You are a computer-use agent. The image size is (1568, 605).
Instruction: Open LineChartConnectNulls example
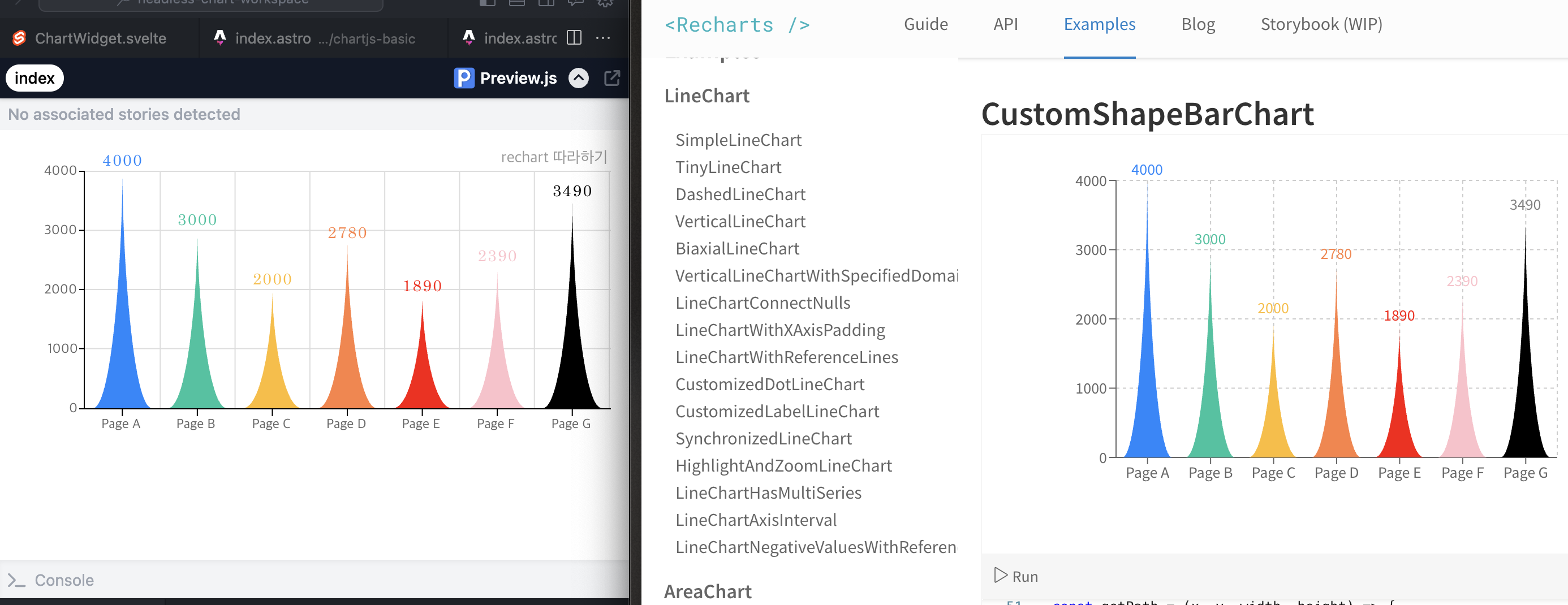coord(763,303)
